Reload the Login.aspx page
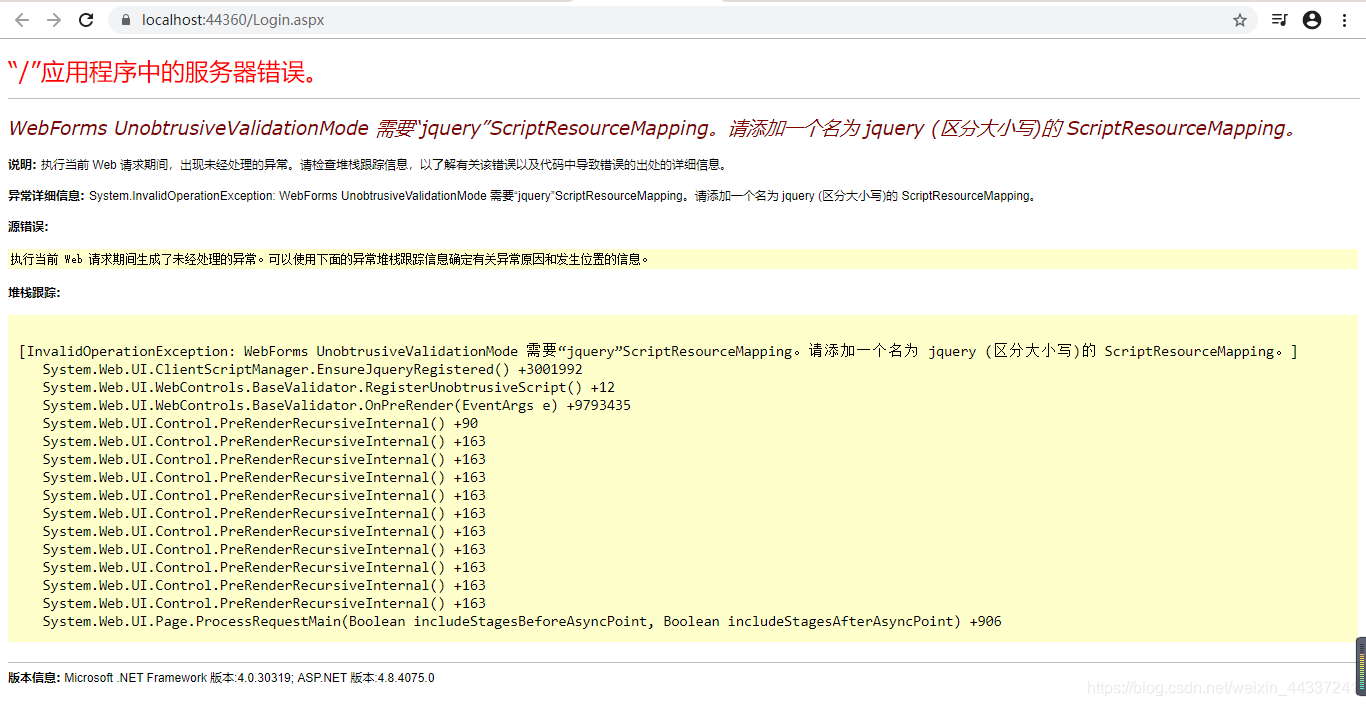Screen dimensions: 1366x706 click(86, 19)
